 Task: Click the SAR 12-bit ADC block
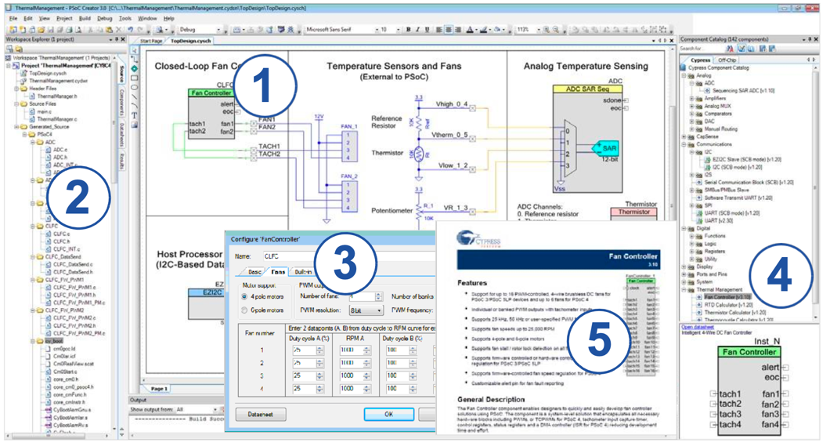[607, 149]
